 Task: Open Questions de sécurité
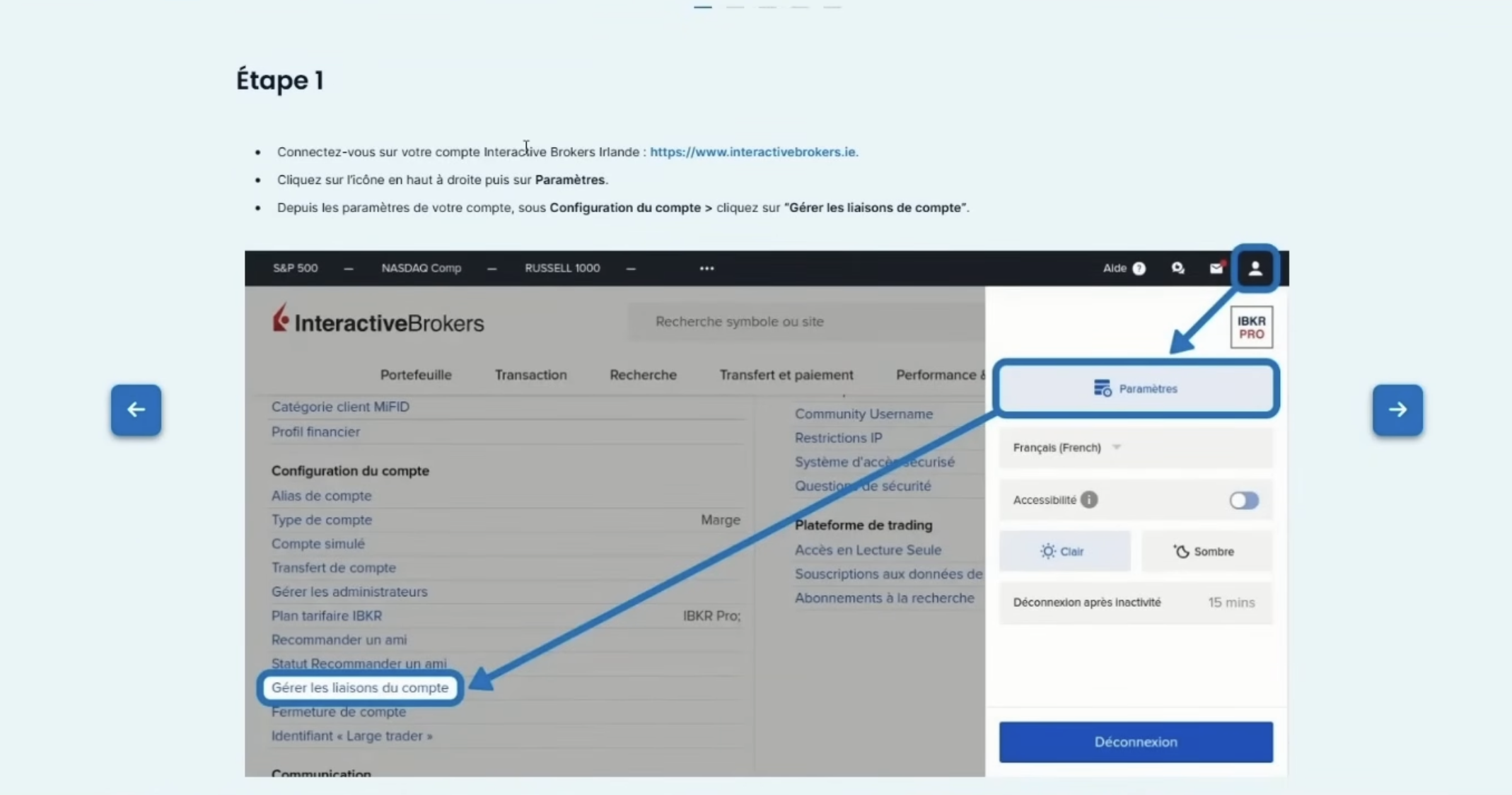point(863,486)
